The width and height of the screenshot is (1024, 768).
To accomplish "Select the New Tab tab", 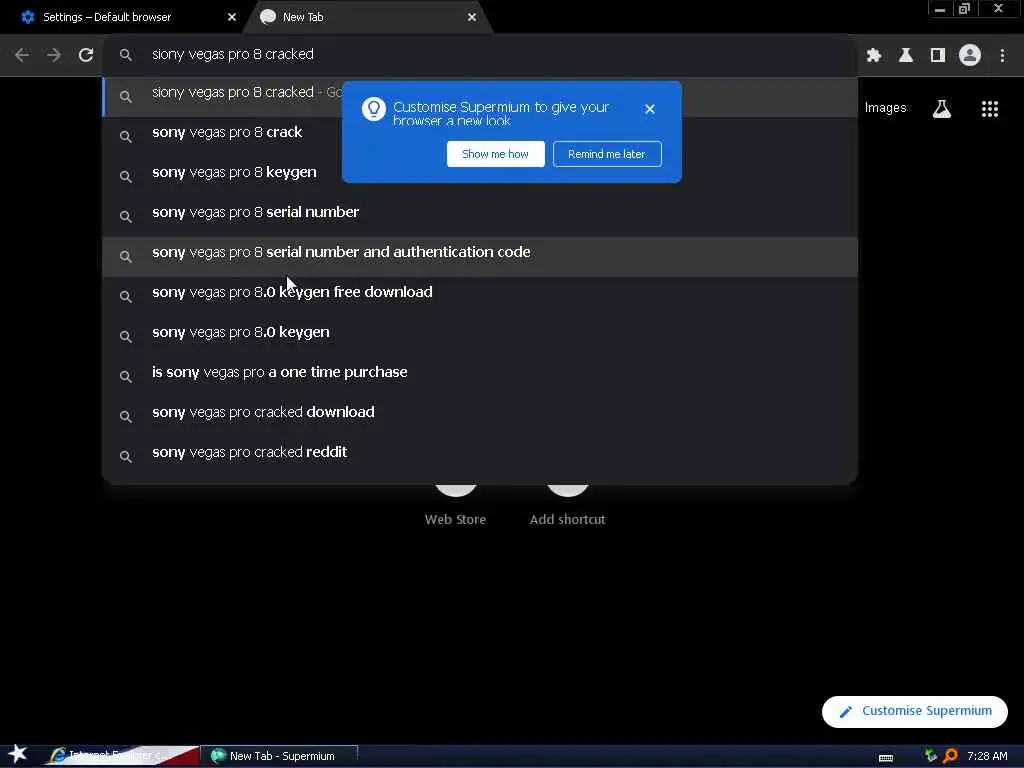I will pos(366,17).
